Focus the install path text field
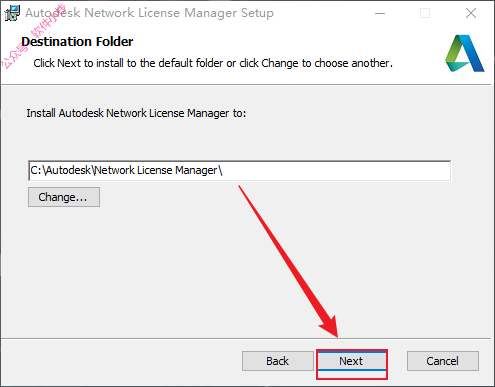Screen dimensions: 495x387 [x=239, y=170]
